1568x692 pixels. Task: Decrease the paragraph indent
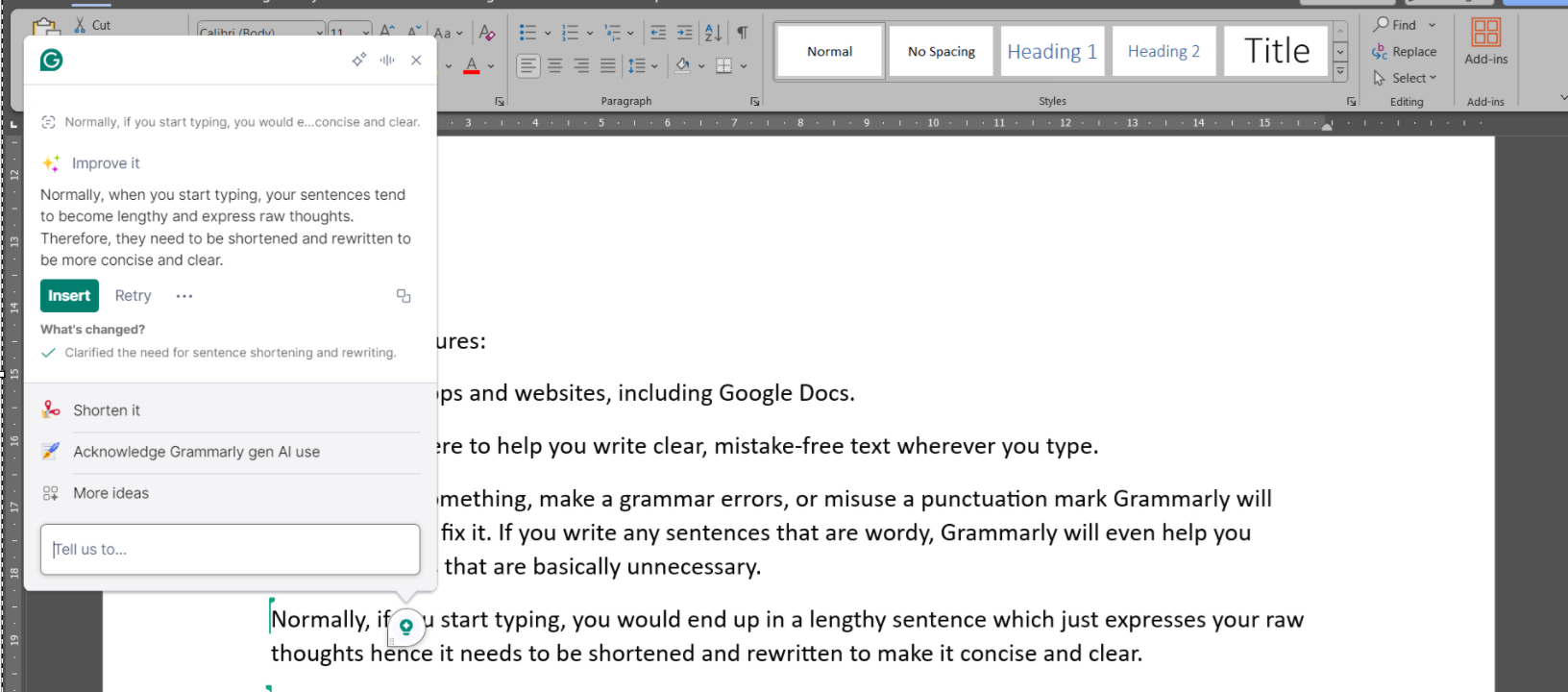coord(658,33)
